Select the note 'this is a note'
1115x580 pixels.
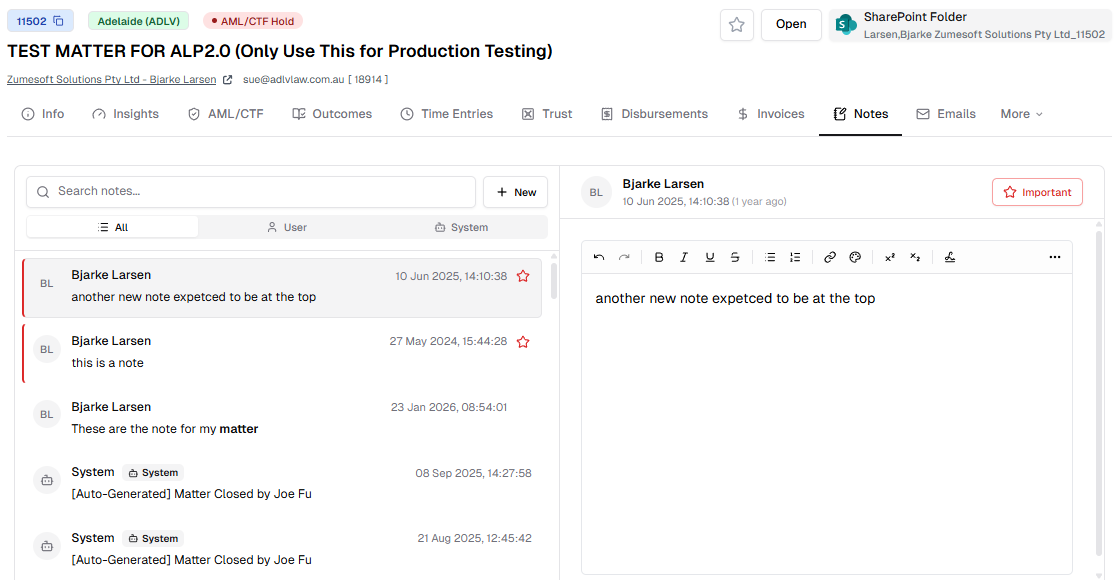[282, 352]
